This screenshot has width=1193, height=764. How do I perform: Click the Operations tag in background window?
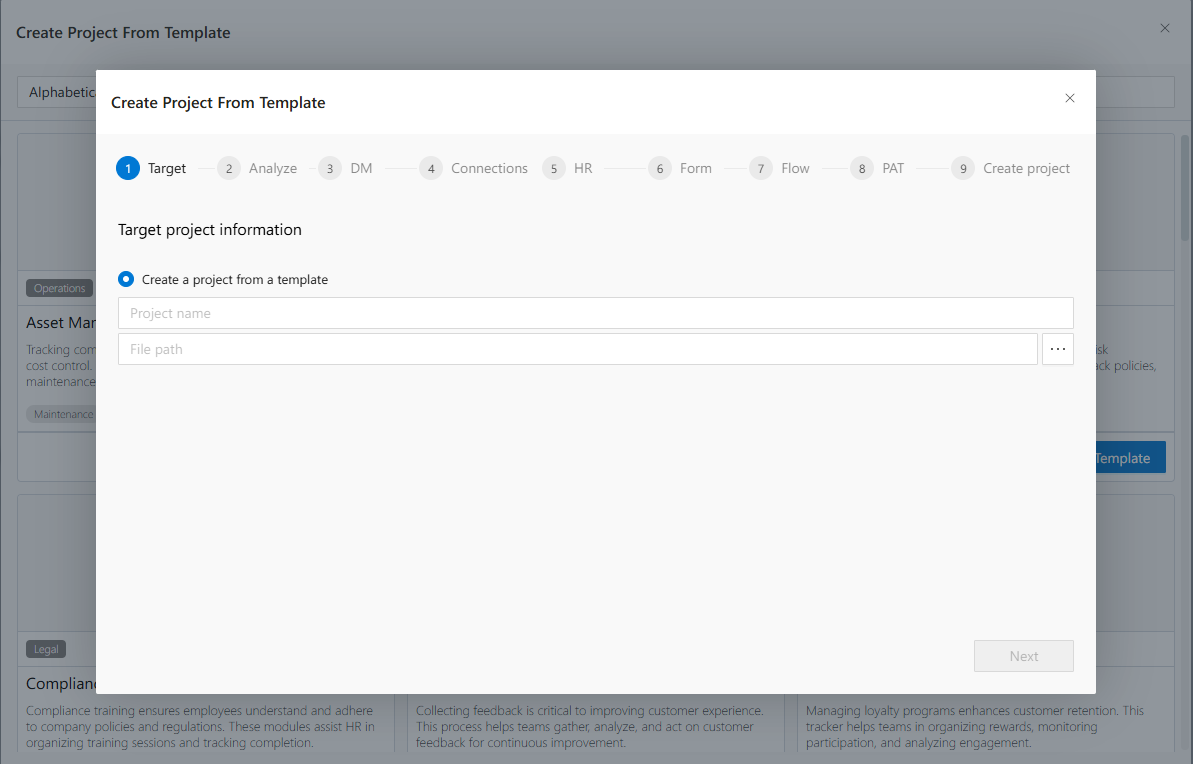pyautogui.click(x=59, y=288)
